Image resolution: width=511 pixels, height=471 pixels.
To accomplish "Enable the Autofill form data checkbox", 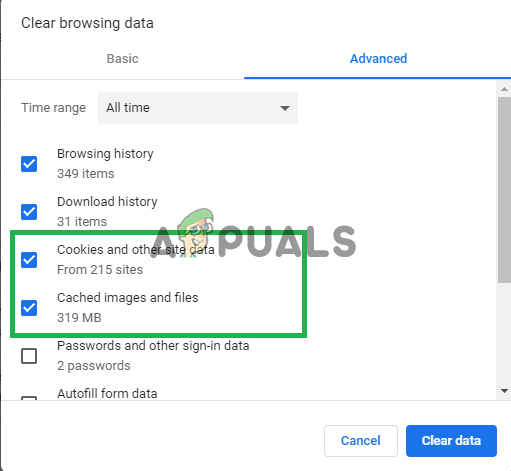I will click(x=29, y=398).
